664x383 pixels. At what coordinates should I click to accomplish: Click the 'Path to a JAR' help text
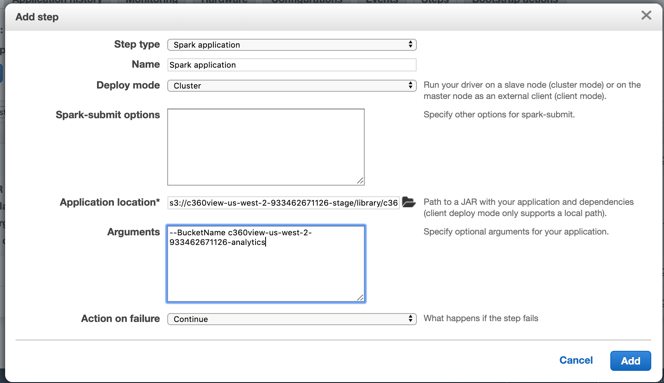coord(528,208)
